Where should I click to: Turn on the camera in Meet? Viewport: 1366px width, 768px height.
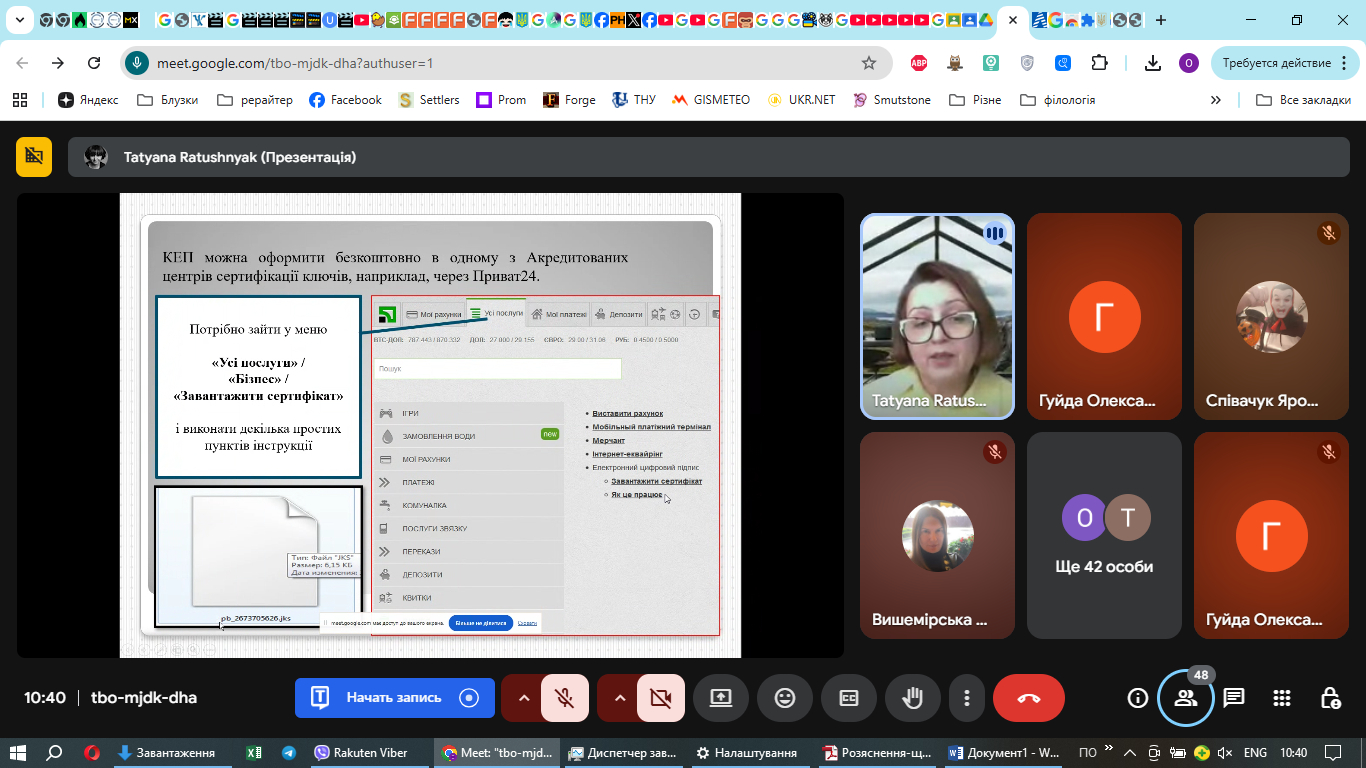click(661, 698)
